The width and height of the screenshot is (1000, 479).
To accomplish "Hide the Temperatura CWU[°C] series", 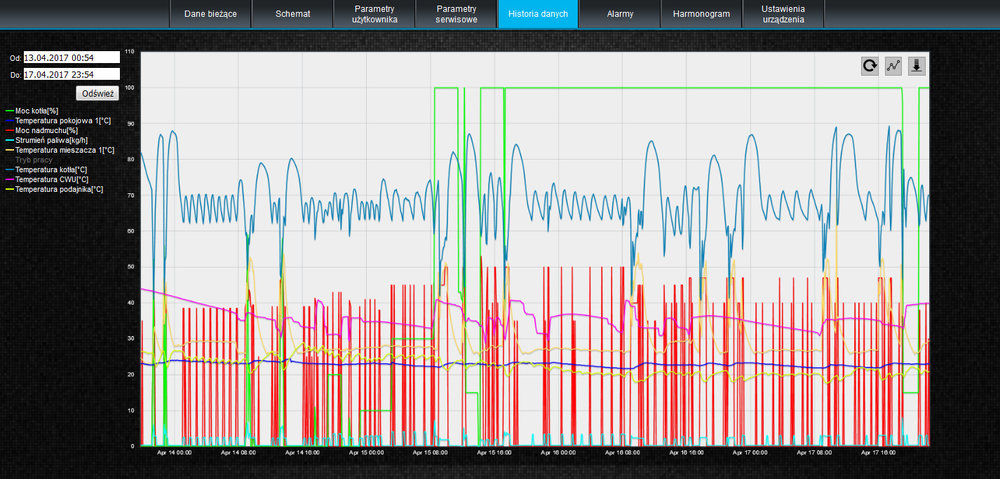I will click(50, 179).
